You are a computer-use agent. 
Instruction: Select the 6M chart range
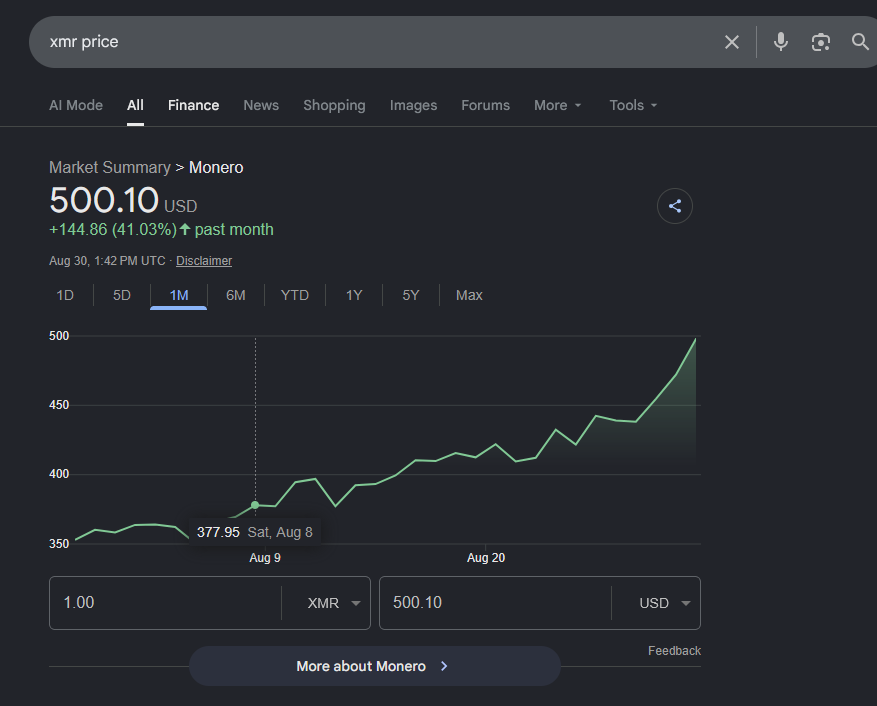point(235,295)
